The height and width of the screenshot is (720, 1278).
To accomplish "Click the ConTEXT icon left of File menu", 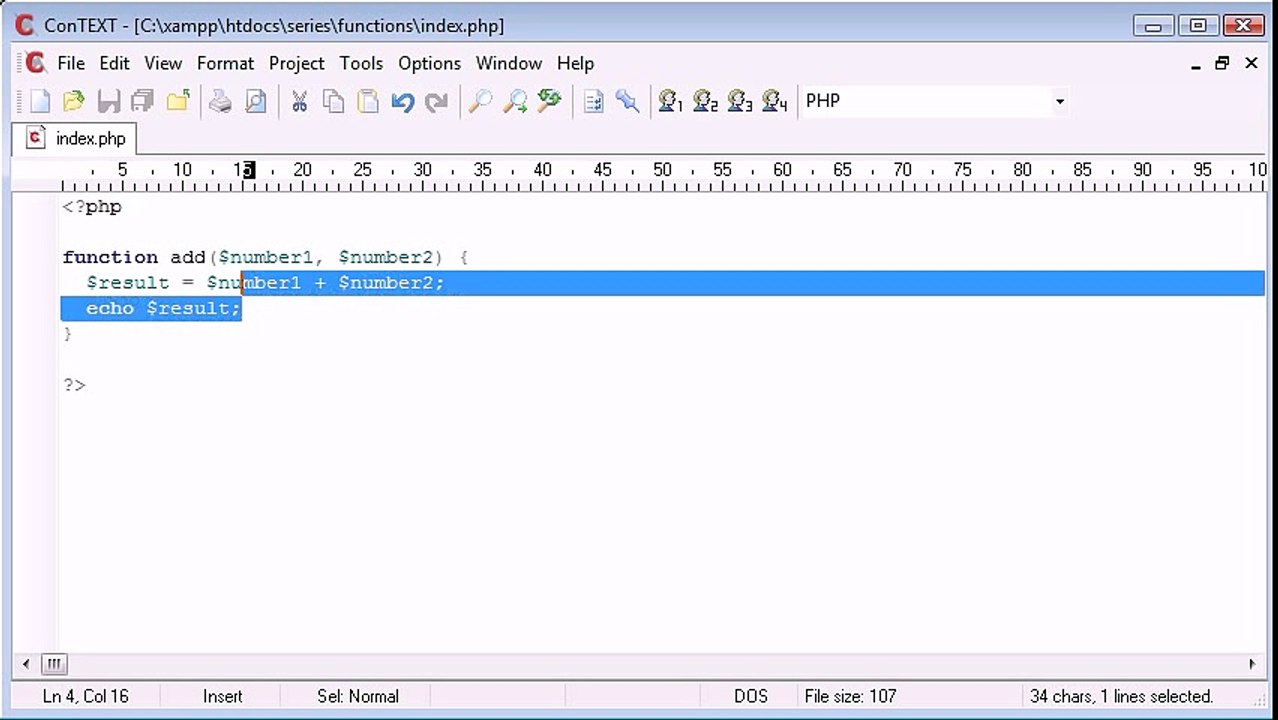I will click(x=35, y=63).
